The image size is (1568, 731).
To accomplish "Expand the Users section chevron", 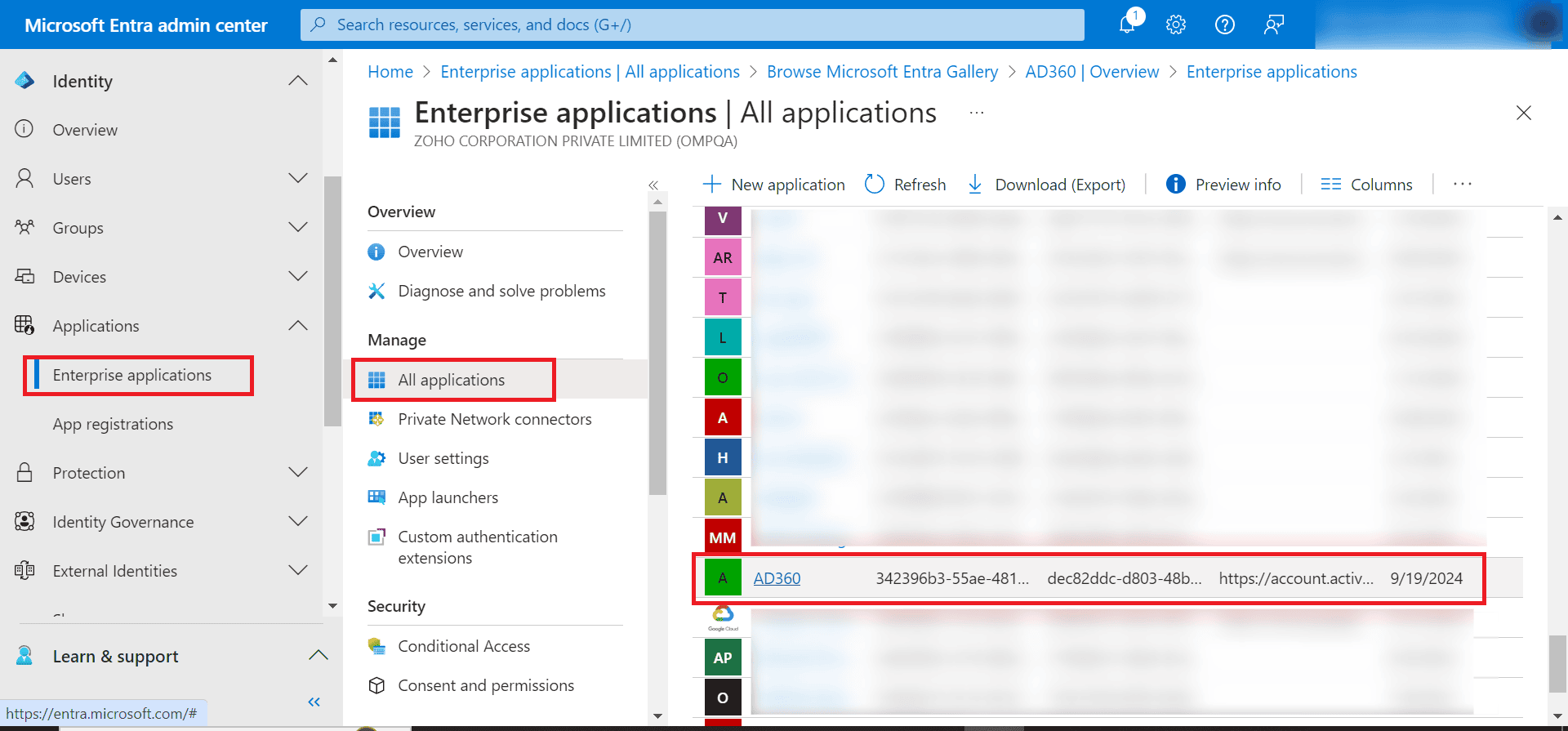I will point(298,178).
